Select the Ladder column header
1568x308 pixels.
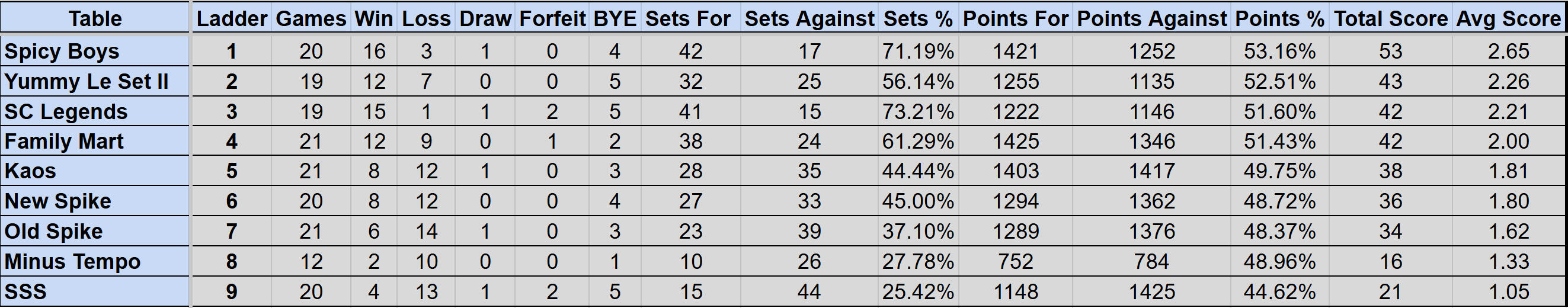231,18
